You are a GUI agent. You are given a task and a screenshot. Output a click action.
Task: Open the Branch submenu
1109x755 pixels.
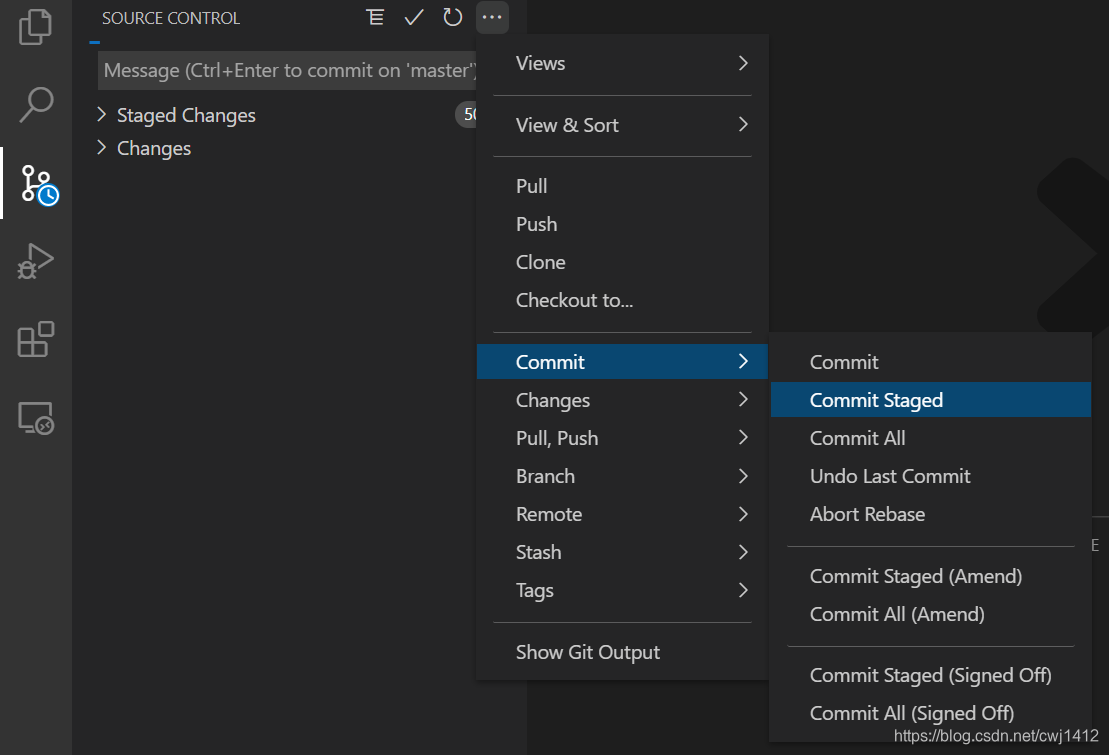click(x=545, y=476)
